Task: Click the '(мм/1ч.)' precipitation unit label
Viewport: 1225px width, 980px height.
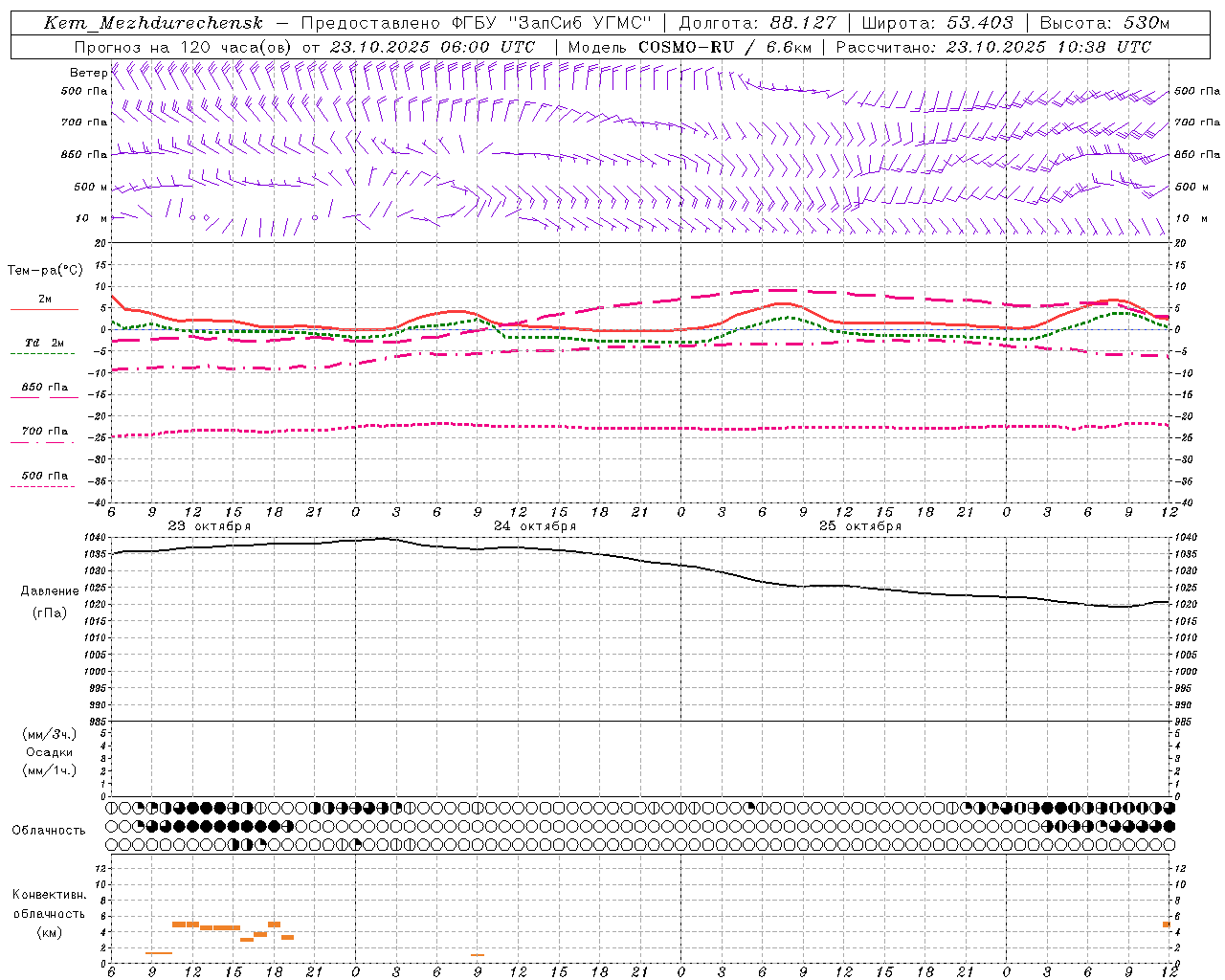Action: pyautogui.click(x=50, y=770)
